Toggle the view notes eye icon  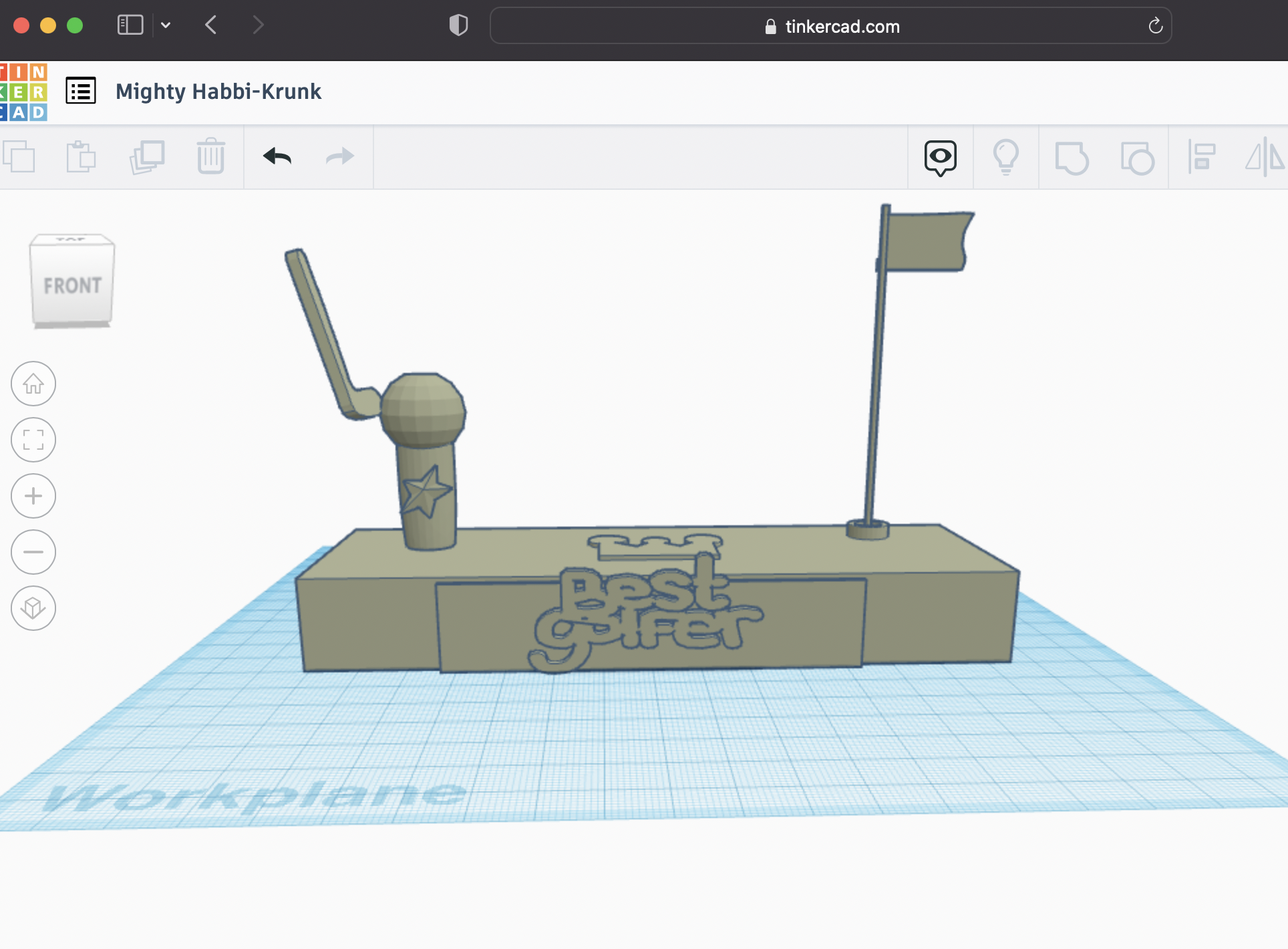point(940,158)
